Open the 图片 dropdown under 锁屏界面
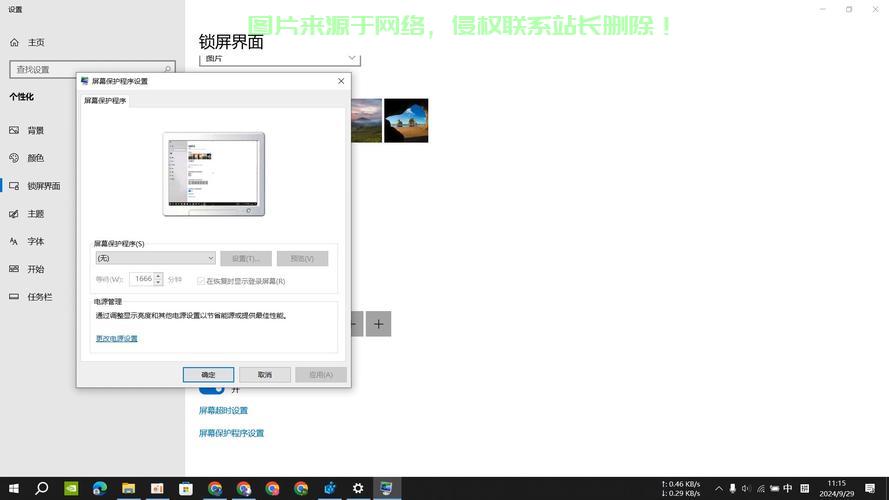889x500 pixels. [x=280, y=58]
